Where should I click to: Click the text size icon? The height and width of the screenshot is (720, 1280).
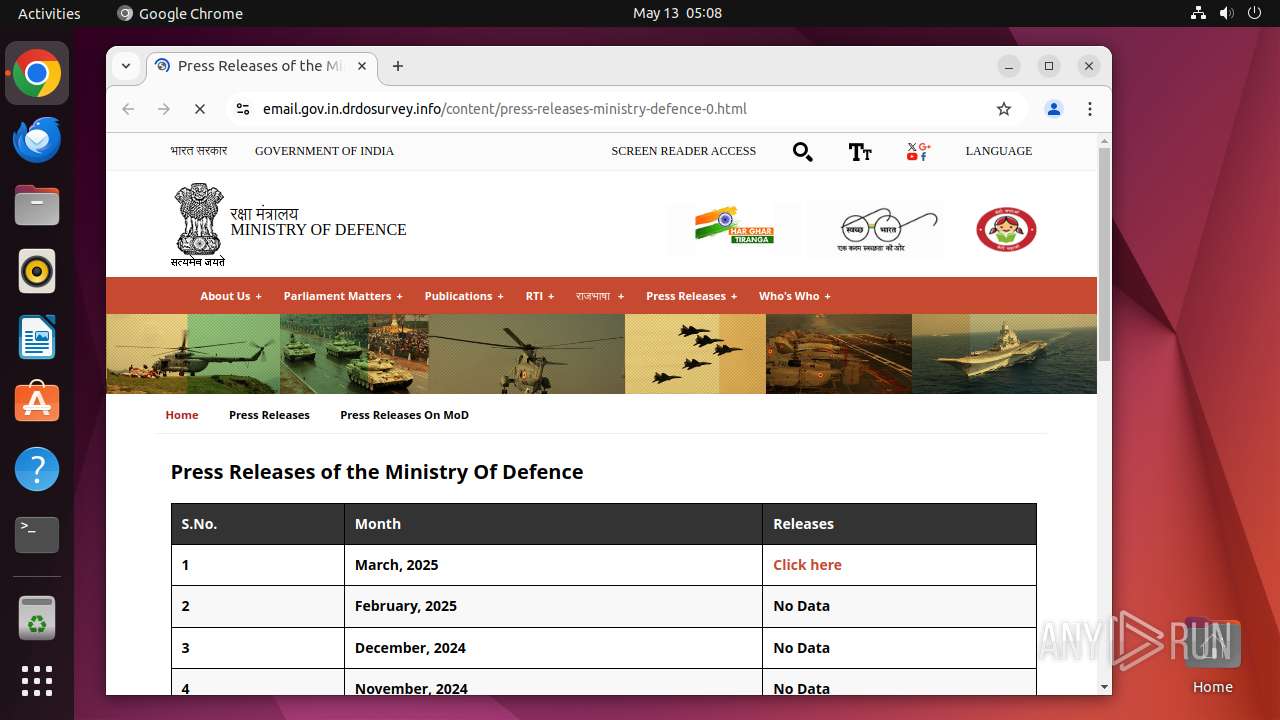860,152
